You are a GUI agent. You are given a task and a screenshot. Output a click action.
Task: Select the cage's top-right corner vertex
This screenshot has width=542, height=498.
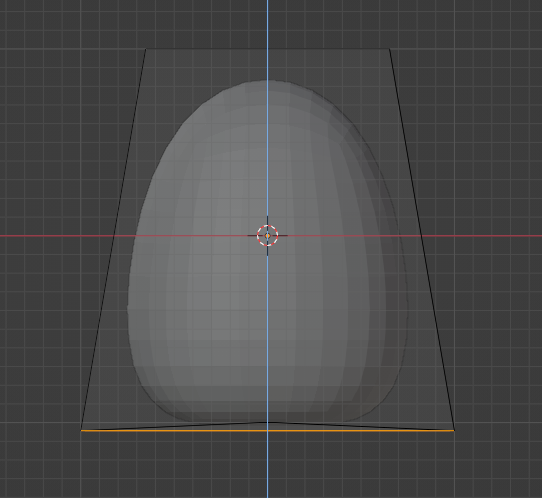pos(390,49)
